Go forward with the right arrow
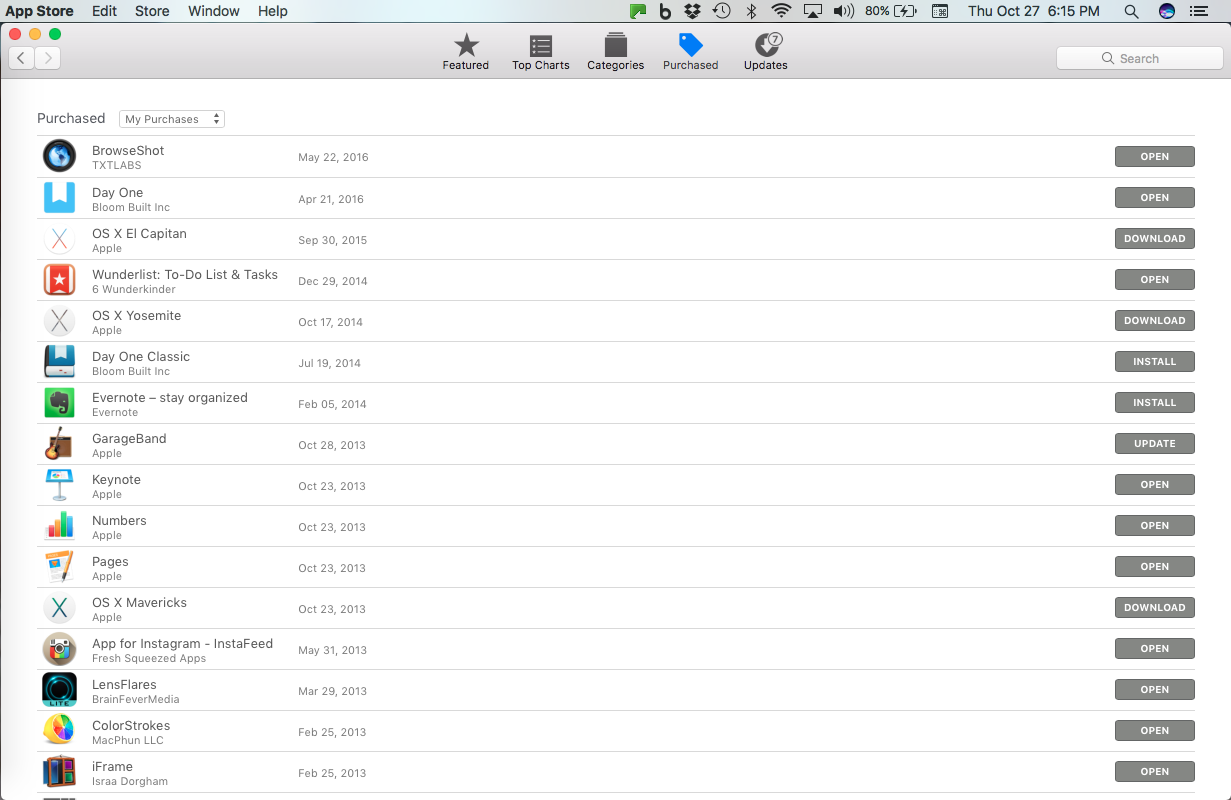This screenshot has width=1231, height=800. (x=47, y=58)
